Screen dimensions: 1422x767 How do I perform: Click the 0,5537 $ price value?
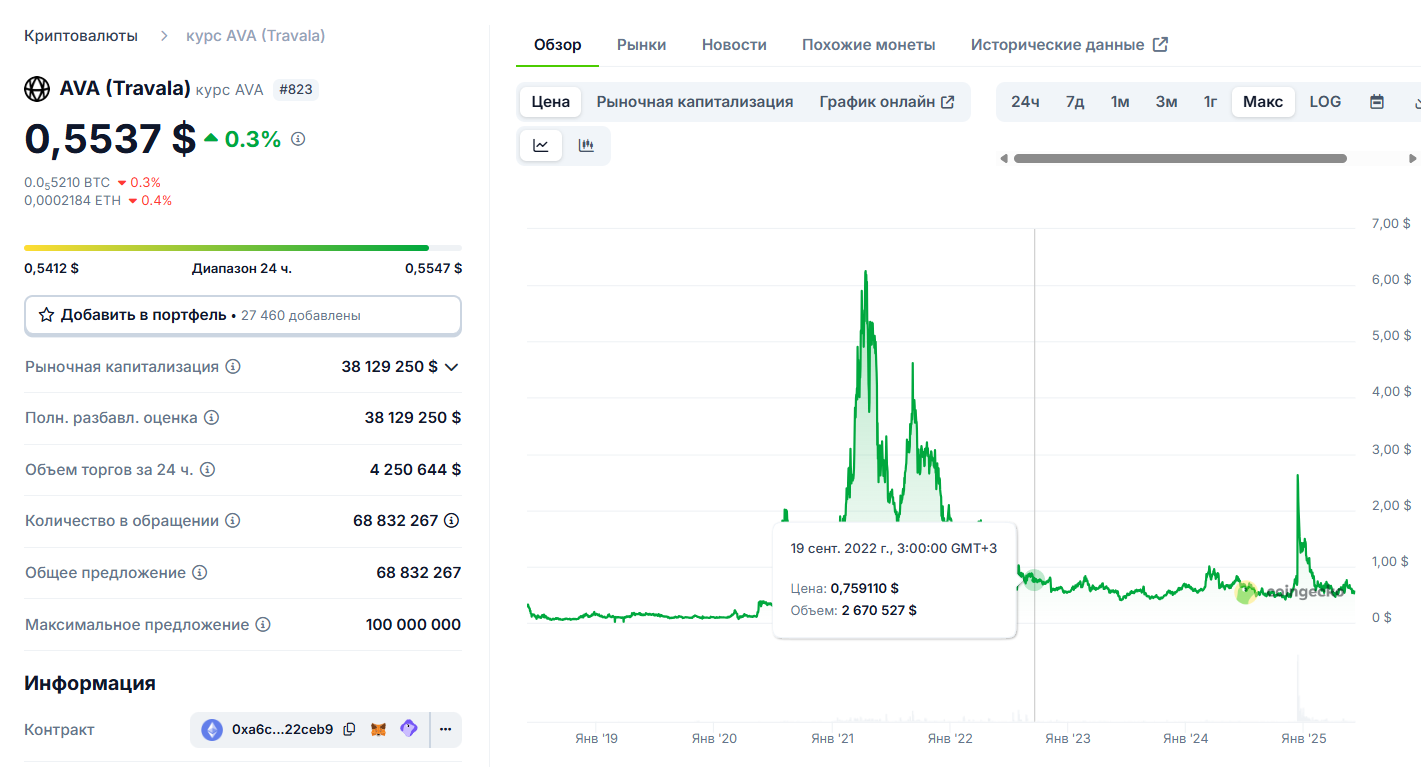tap(110, 139)
